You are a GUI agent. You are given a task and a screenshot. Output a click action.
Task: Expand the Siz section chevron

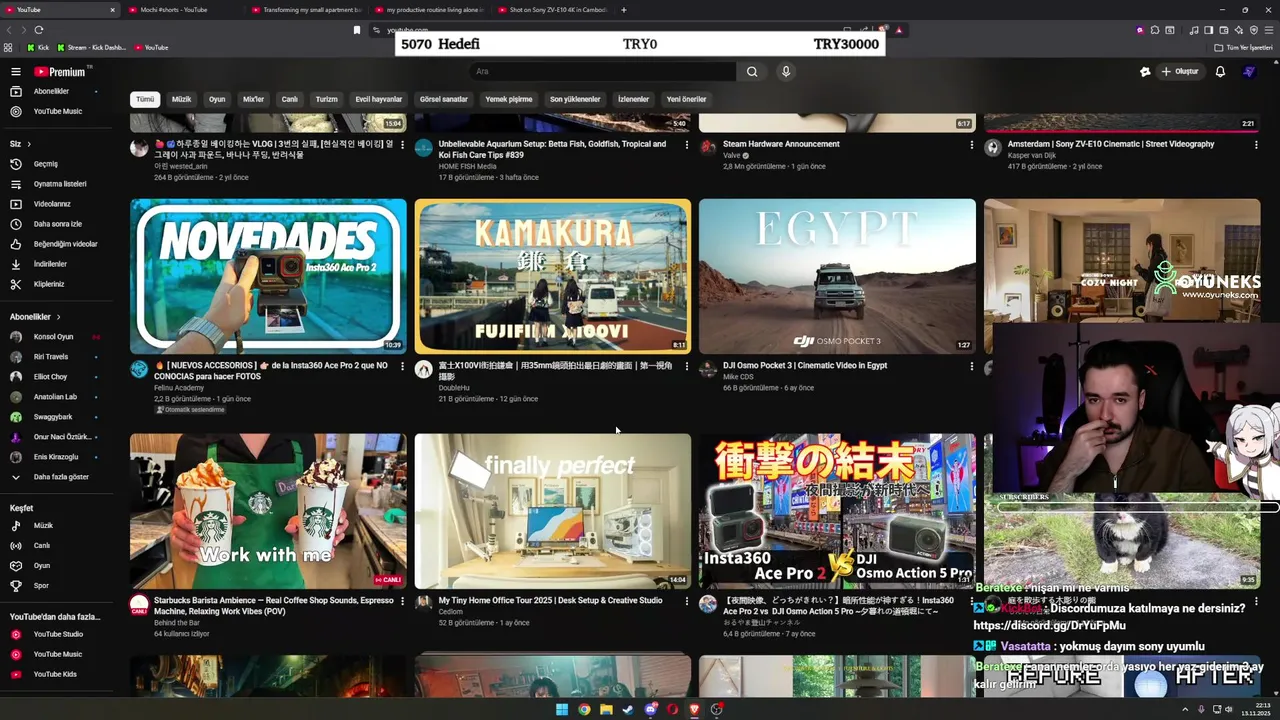coord(28,144)
